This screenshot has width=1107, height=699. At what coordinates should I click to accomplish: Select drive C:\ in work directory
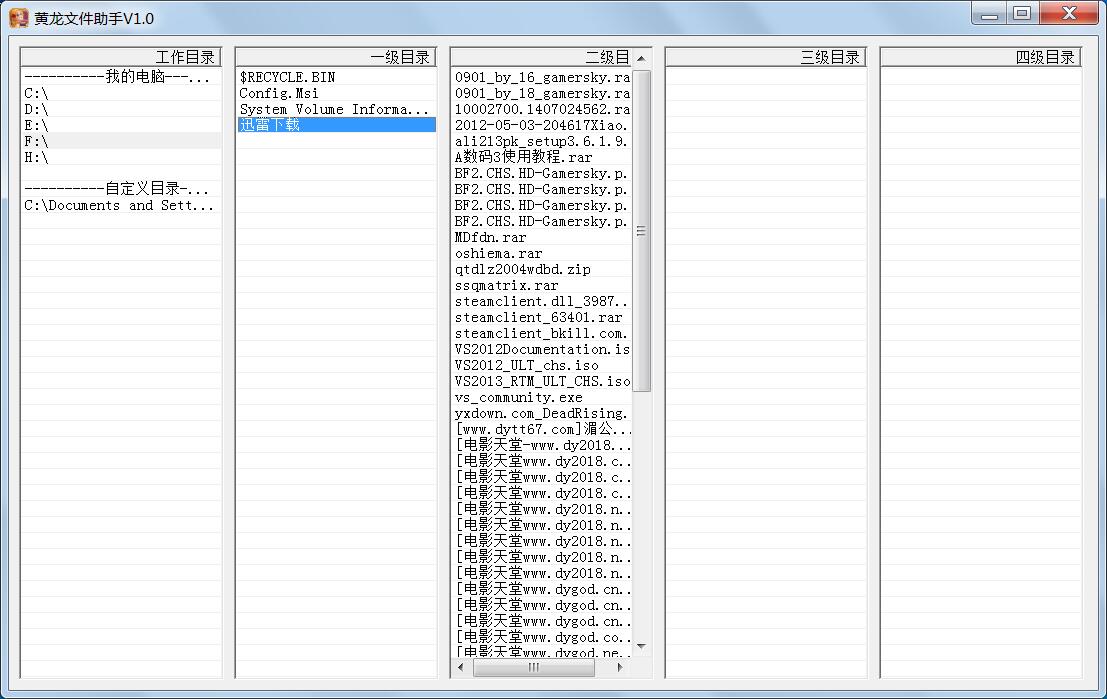121,93
